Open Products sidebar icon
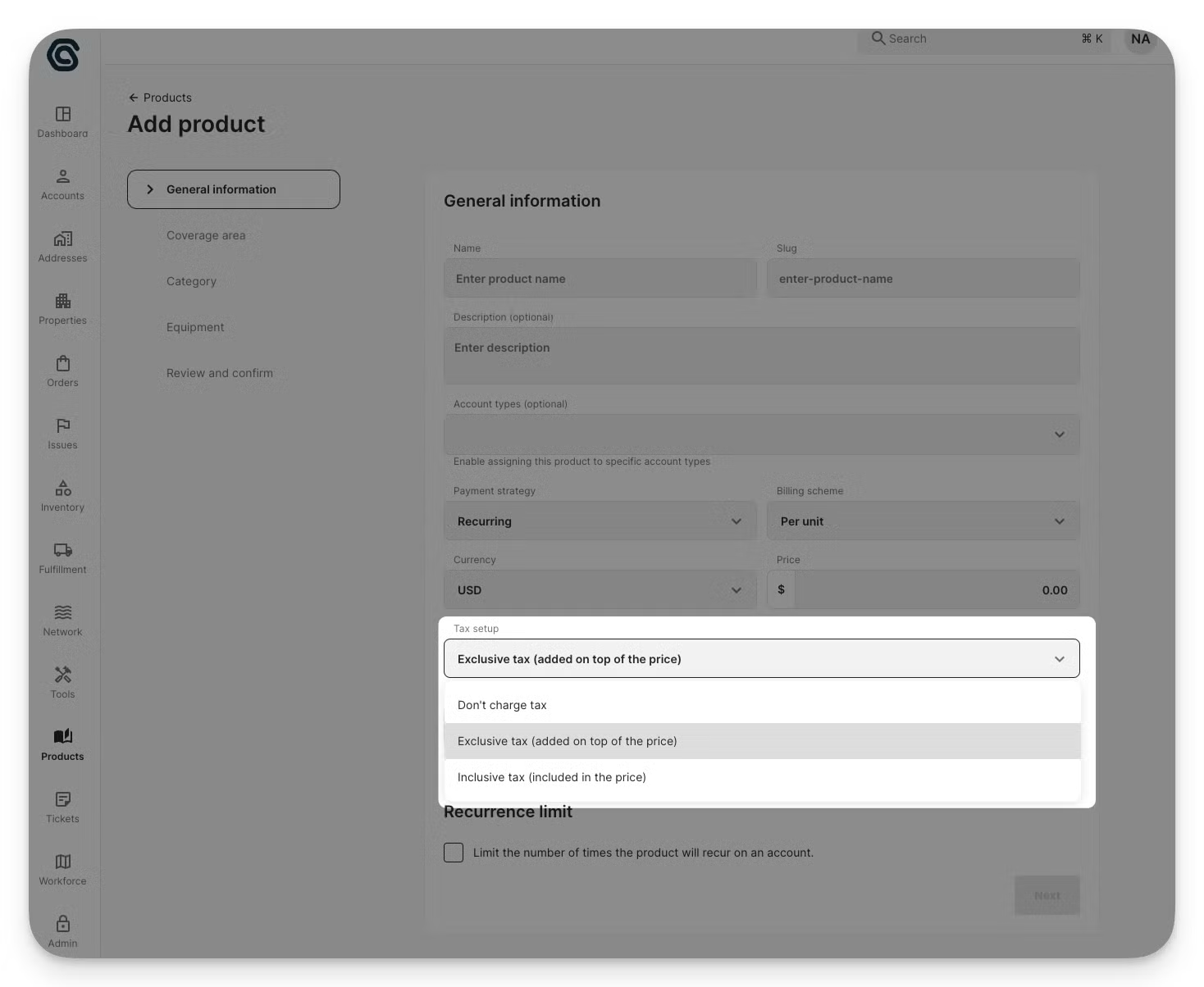 point(63,736)
